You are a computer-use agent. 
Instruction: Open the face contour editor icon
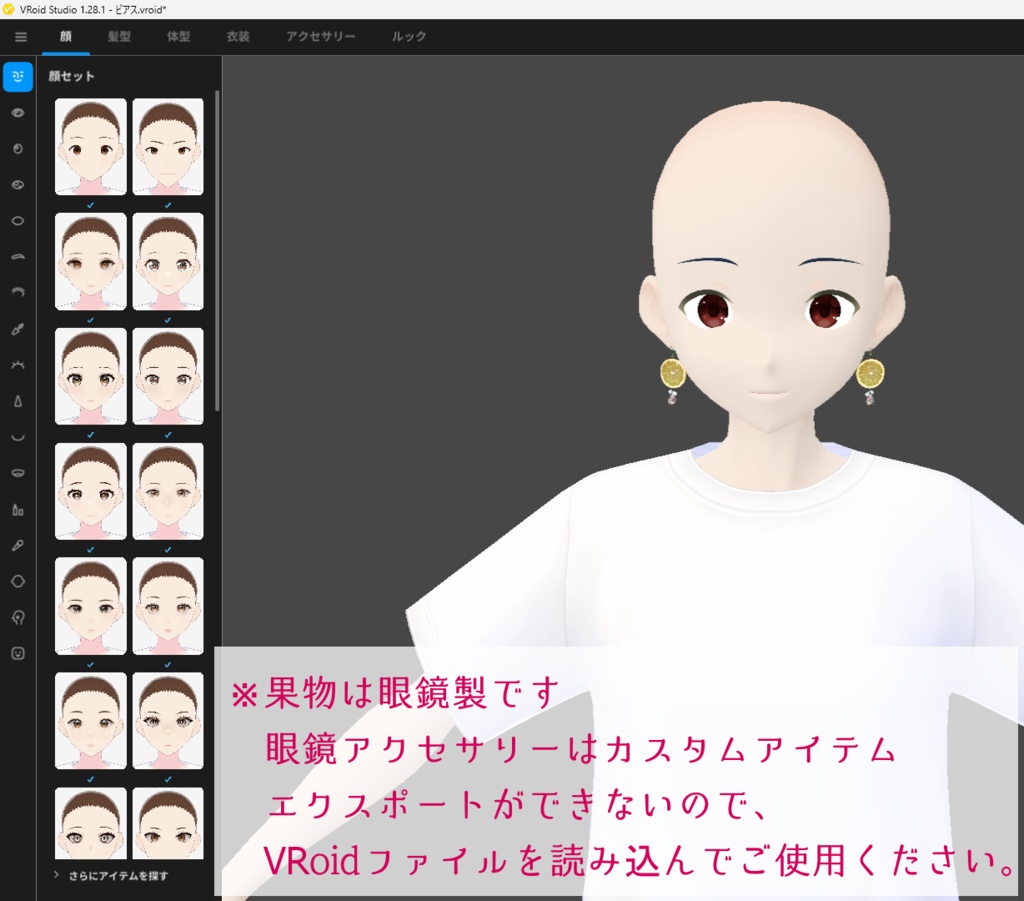coord(18,579)
